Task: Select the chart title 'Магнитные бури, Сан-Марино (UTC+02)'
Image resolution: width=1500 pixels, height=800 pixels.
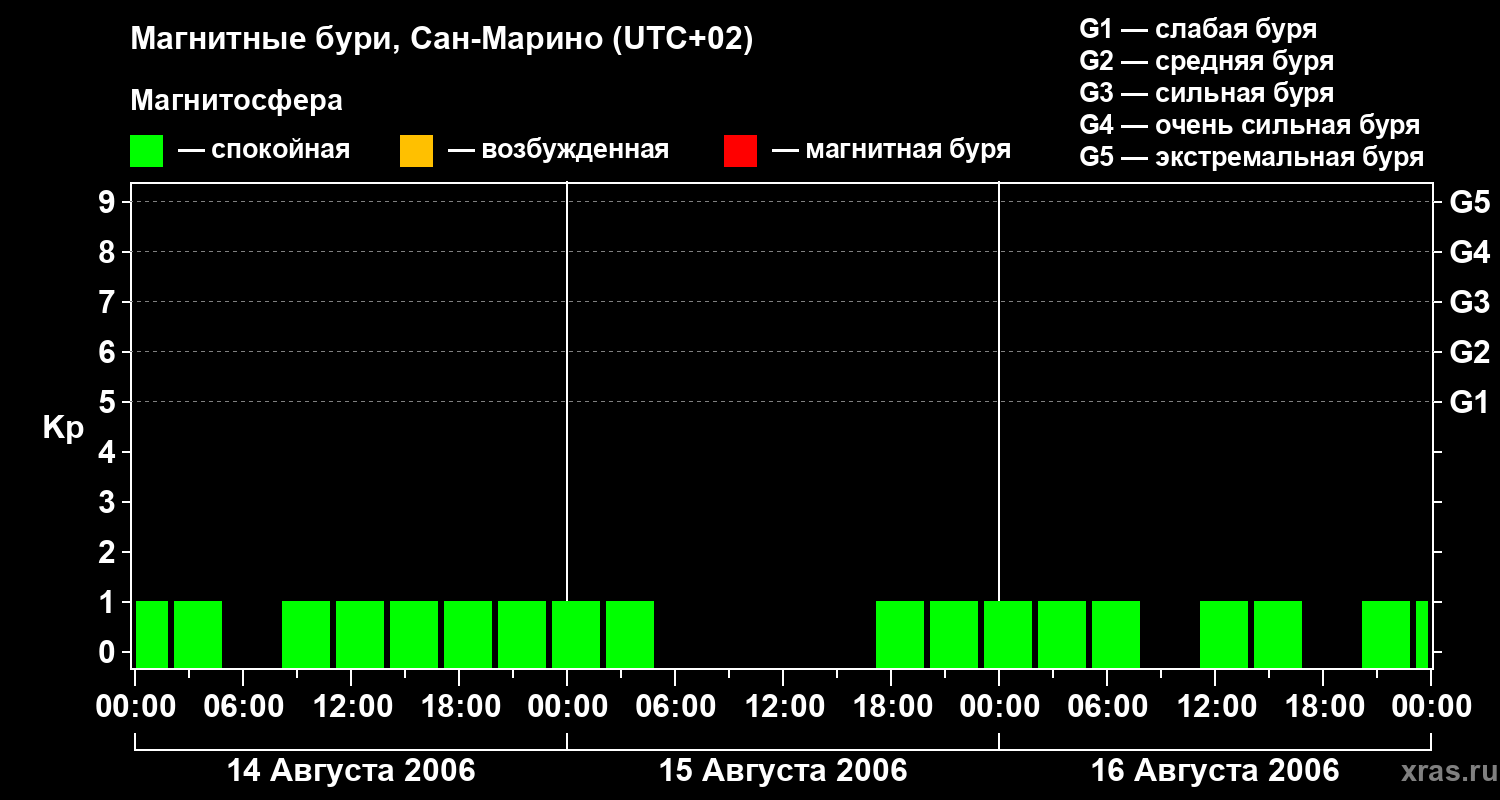Action: click(441, 40)
